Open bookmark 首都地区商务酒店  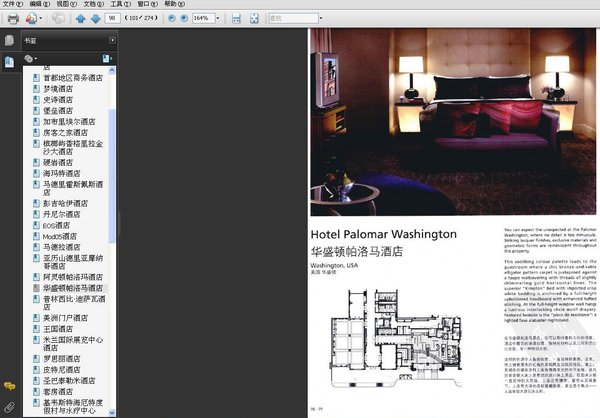(73, 78)
